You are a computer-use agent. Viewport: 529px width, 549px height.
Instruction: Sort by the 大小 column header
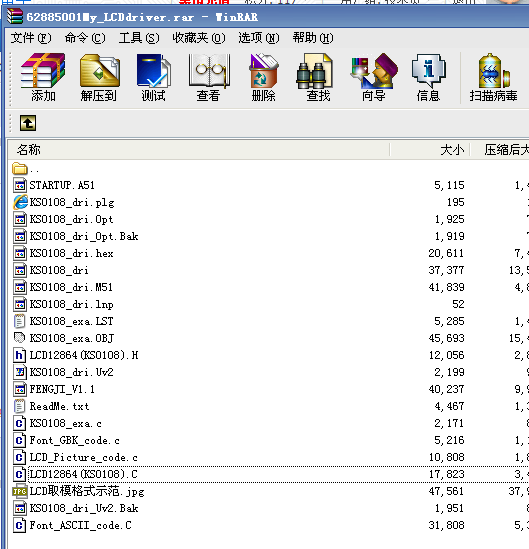click(430, 150)
